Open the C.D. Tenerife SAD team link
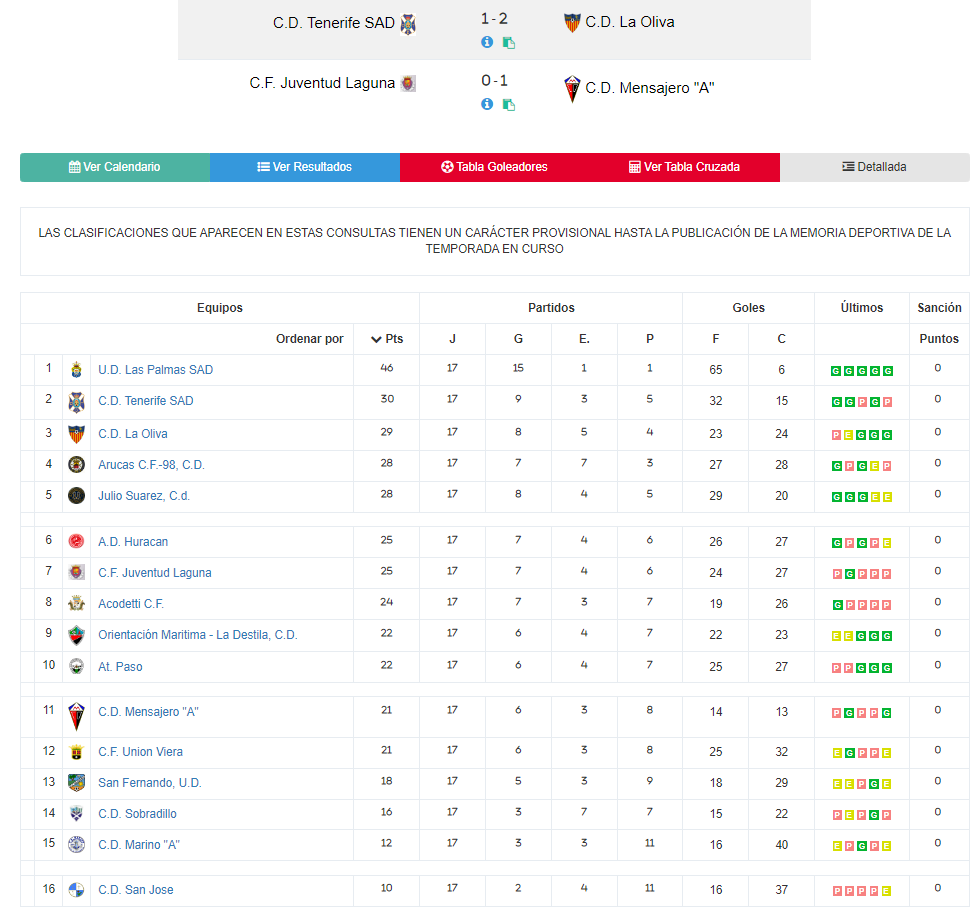This screenshot has width=973, height=909. point(146,401)
